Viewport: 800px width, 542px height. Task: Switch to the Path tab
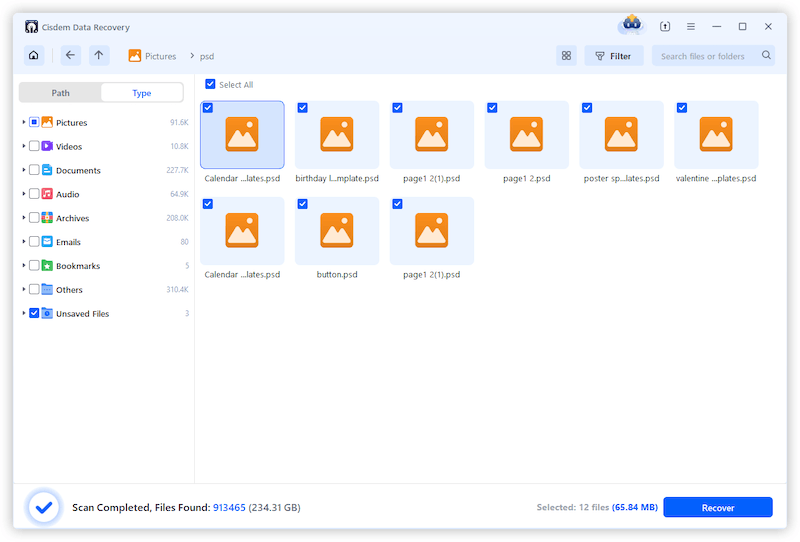[x=61, y=93]
